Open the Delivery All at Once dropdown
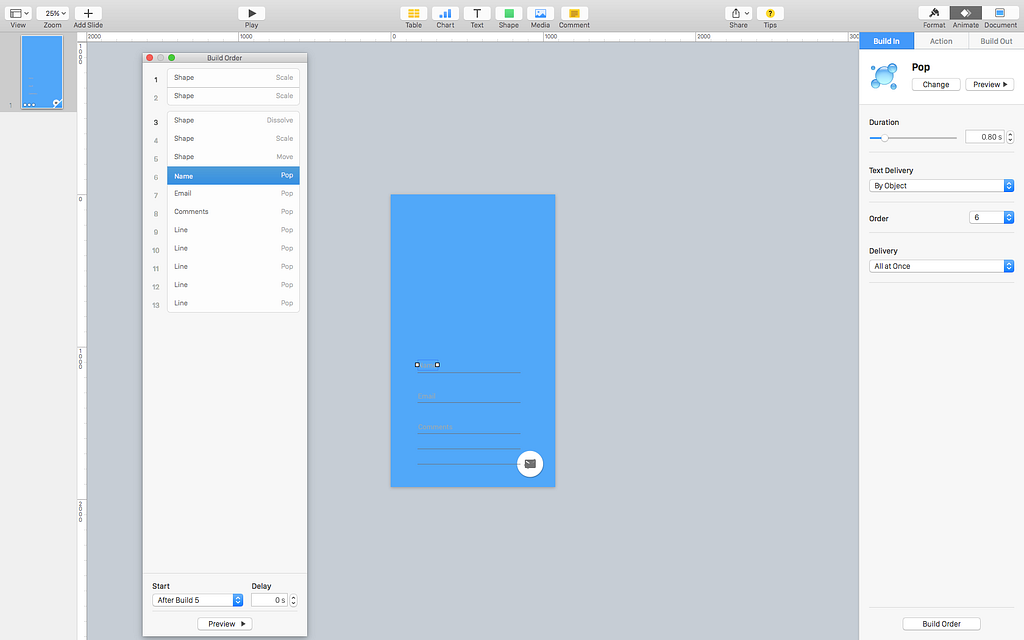The width and height of the screenshot is (1024, 640). point(941,266)
